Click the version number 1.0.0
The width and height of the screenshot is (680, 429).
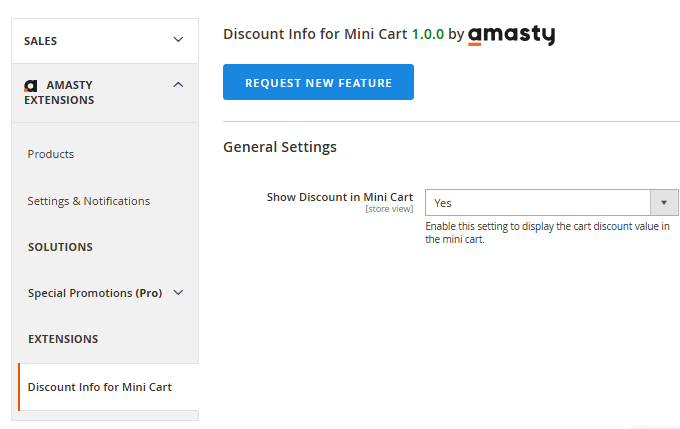tap(428, 34)
